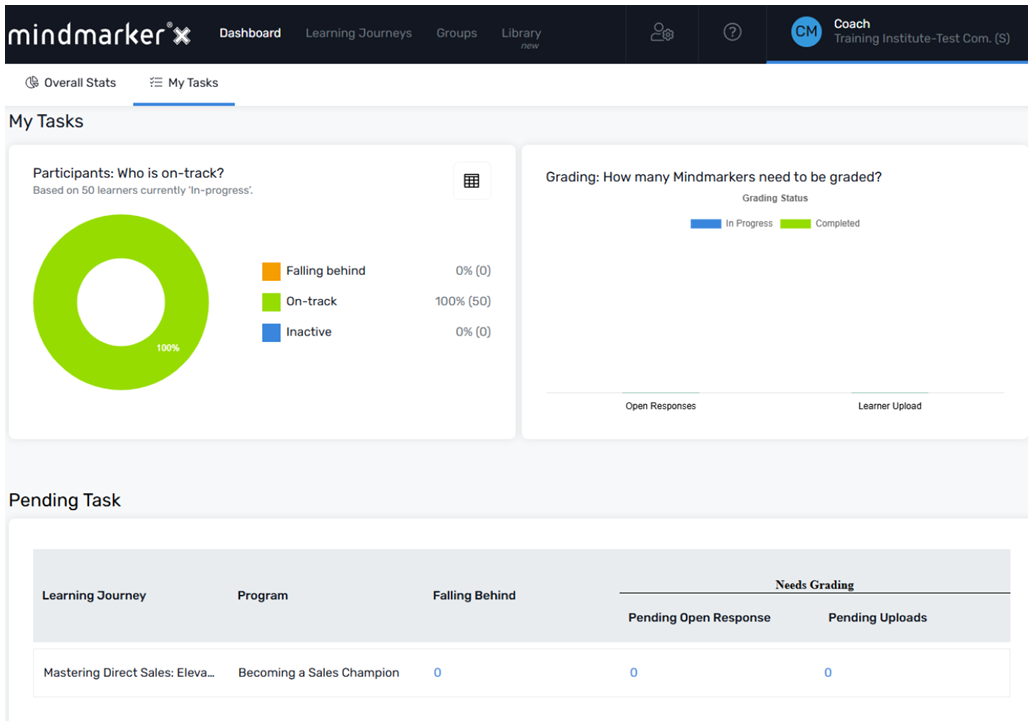Click the 100% (50) on-track value

462,301
